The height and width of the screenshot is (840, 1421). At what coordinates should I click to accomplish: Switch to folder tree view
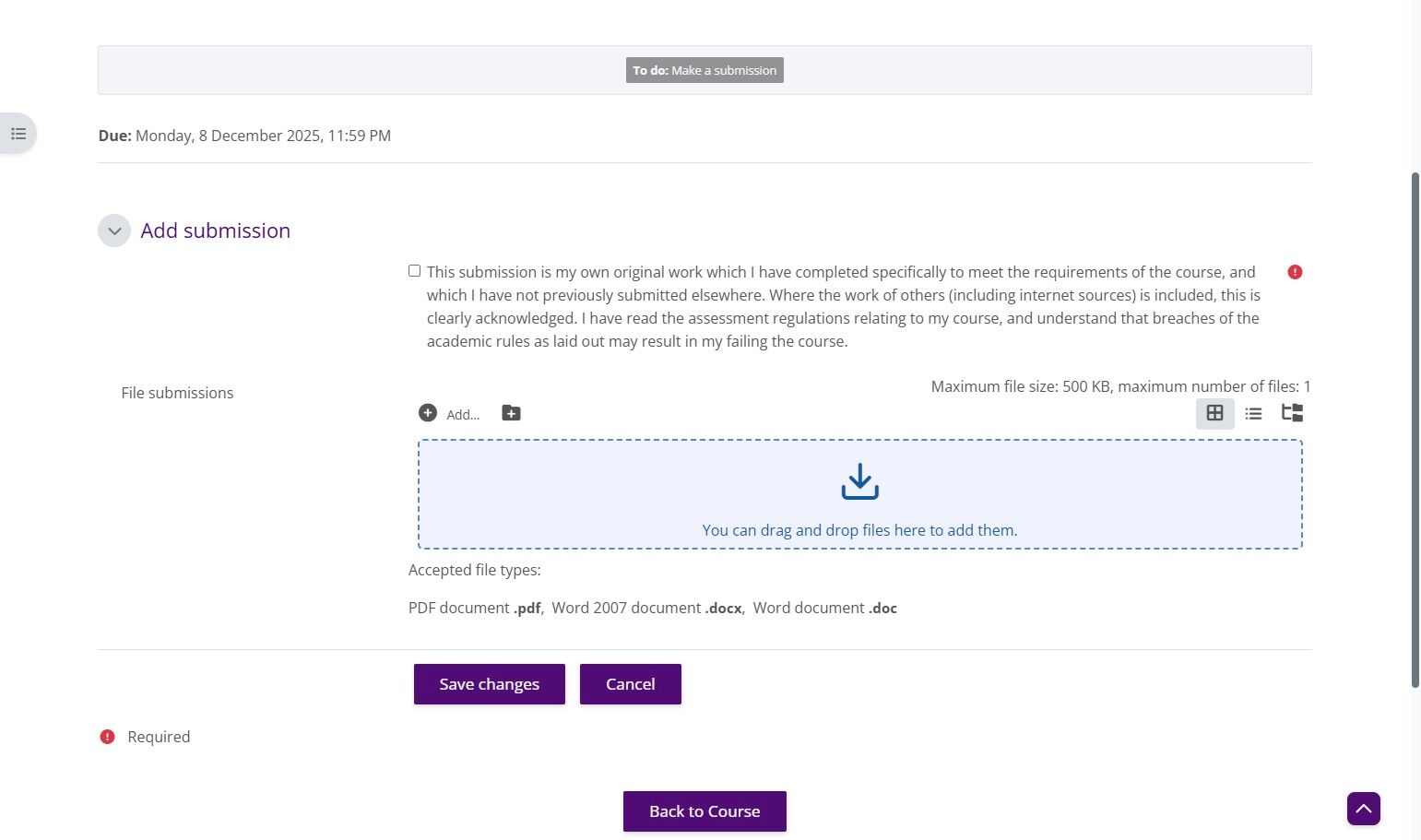coord(1292,413)
